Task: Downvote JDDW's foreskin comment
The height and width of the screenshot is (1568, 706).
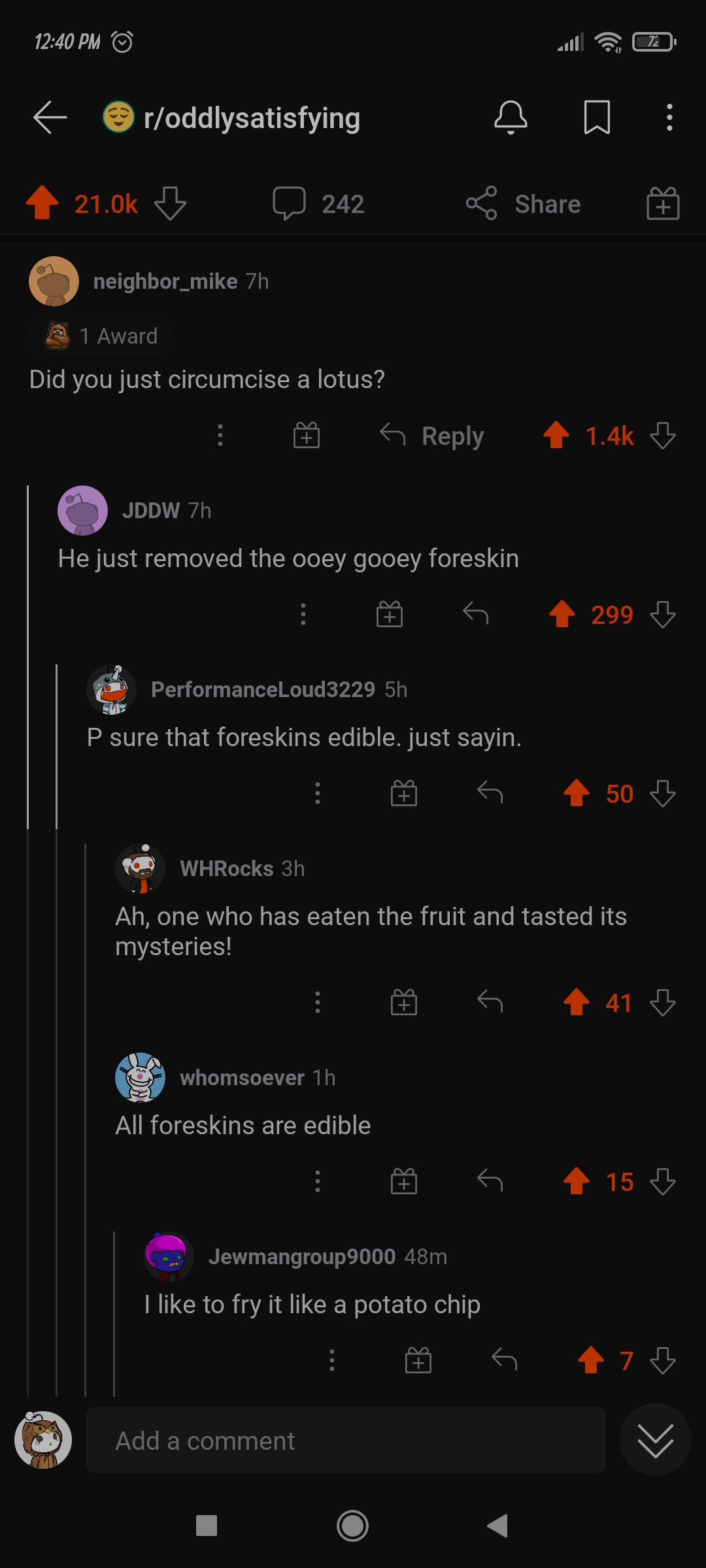Action: coord(662,614)
